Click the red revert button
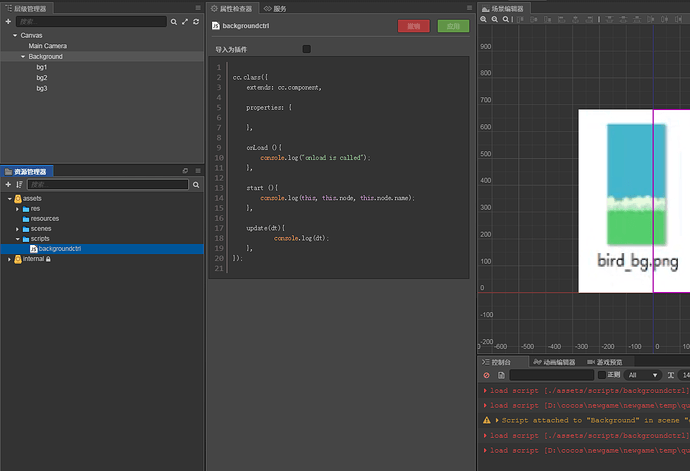690x471 pixels. [414, 26]
